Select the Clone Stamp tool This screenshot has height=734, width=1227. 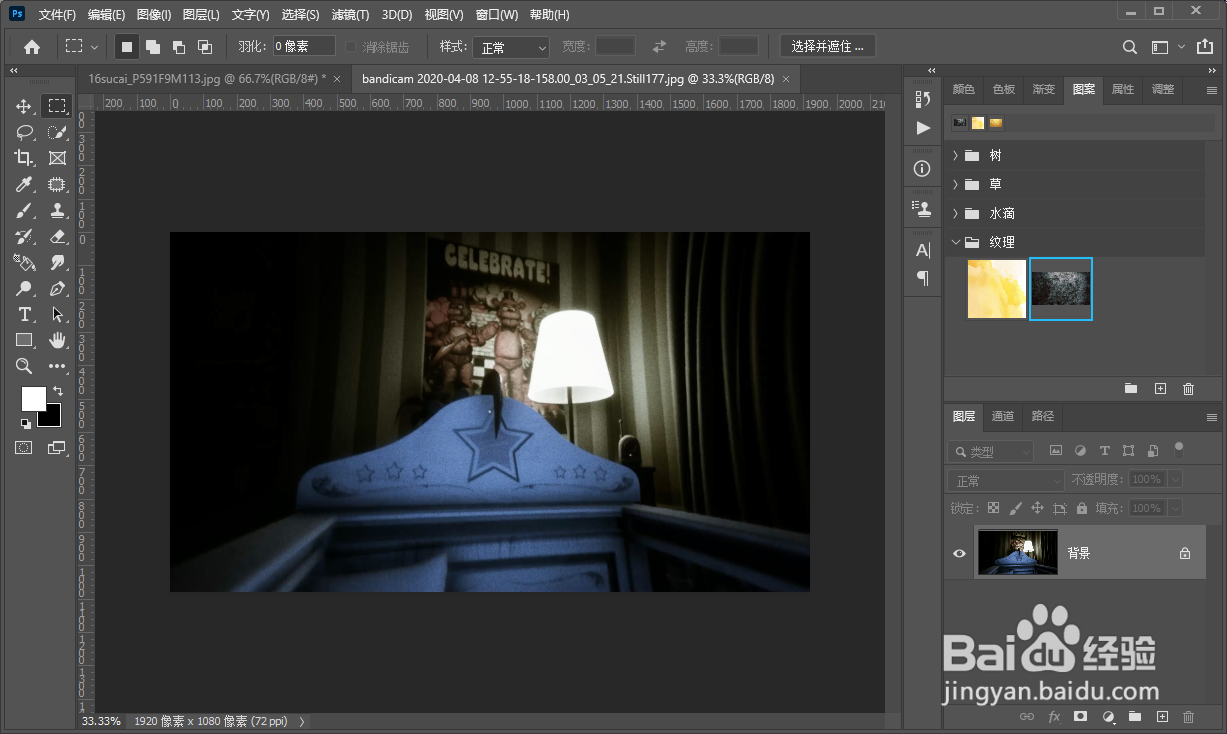click(57, 210)
